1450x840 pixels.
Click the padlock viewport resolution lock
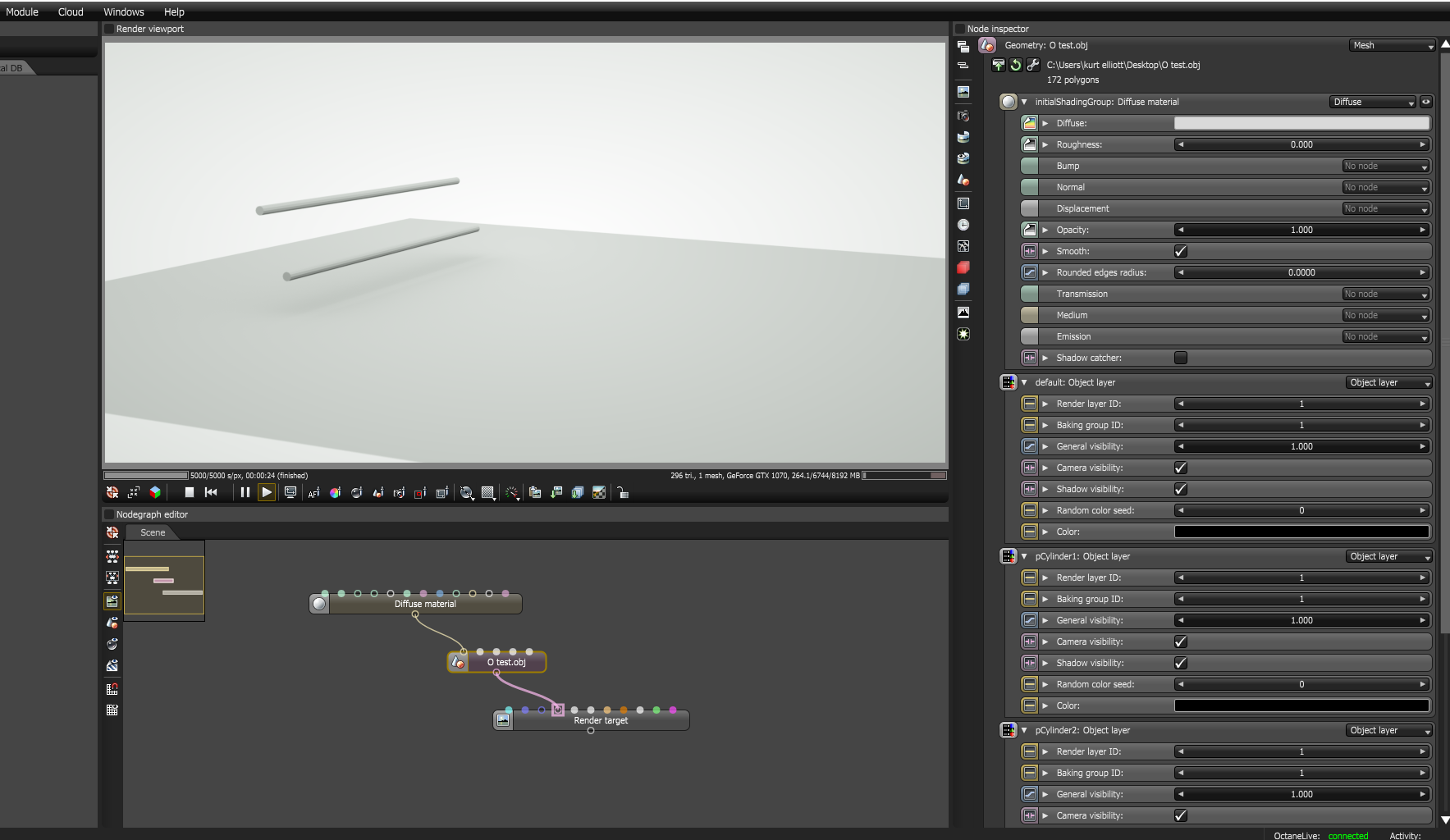click(623, 492)
